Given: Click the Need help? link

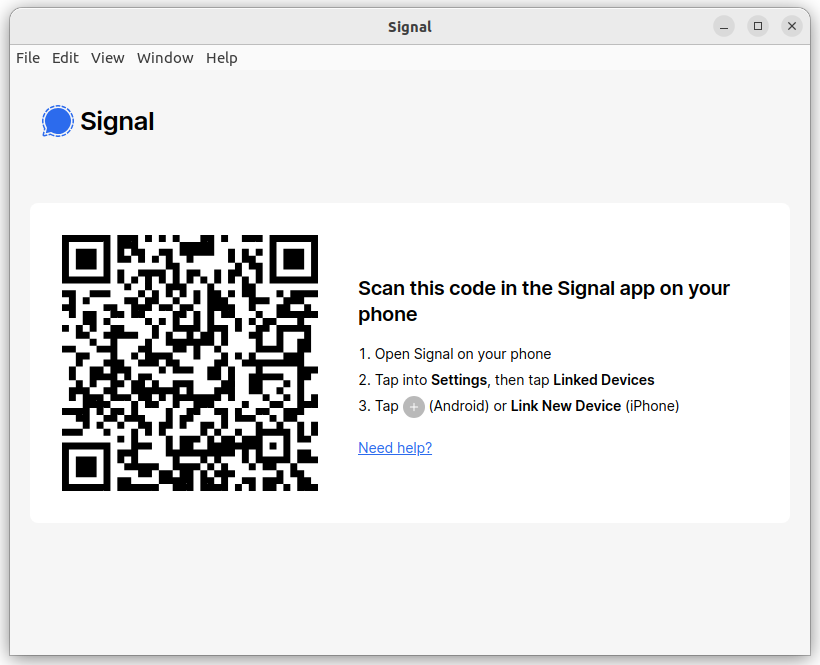Looking at the screenshot, I should [395, 448].
